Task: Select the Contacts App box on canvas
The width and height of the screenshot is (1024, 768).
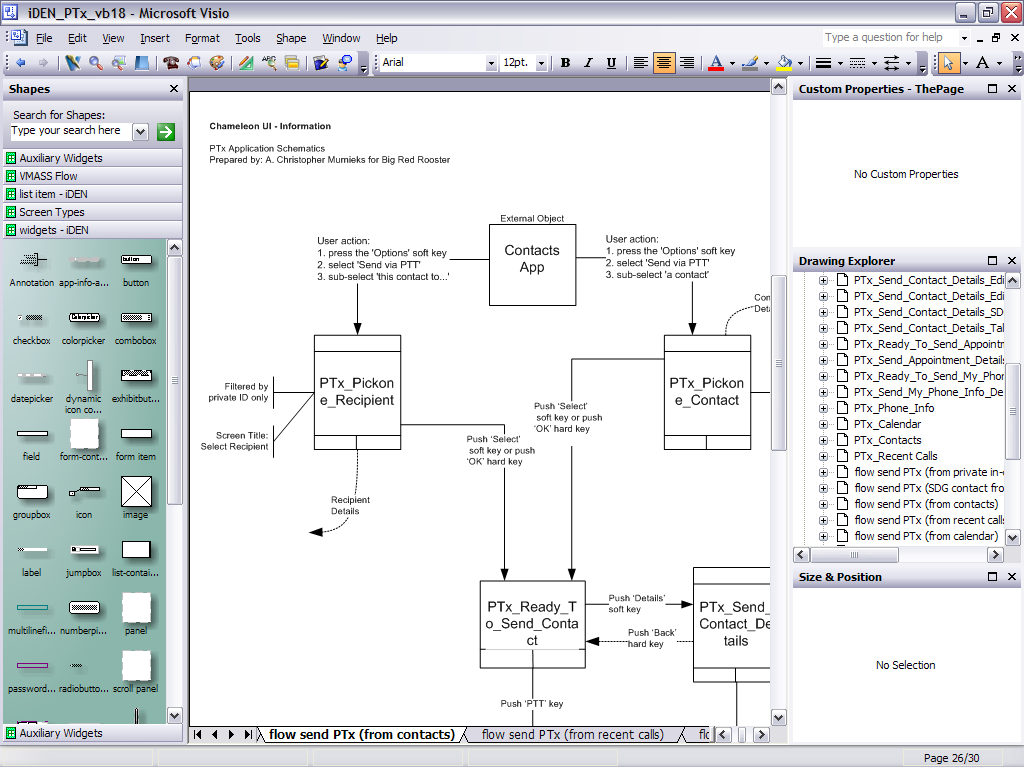Action: click(532, 264)
